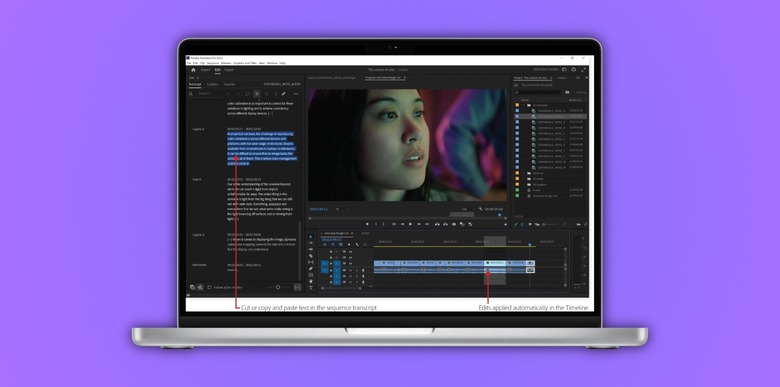Open transcript more options ellipsis menu

click(x=296, y=94)
